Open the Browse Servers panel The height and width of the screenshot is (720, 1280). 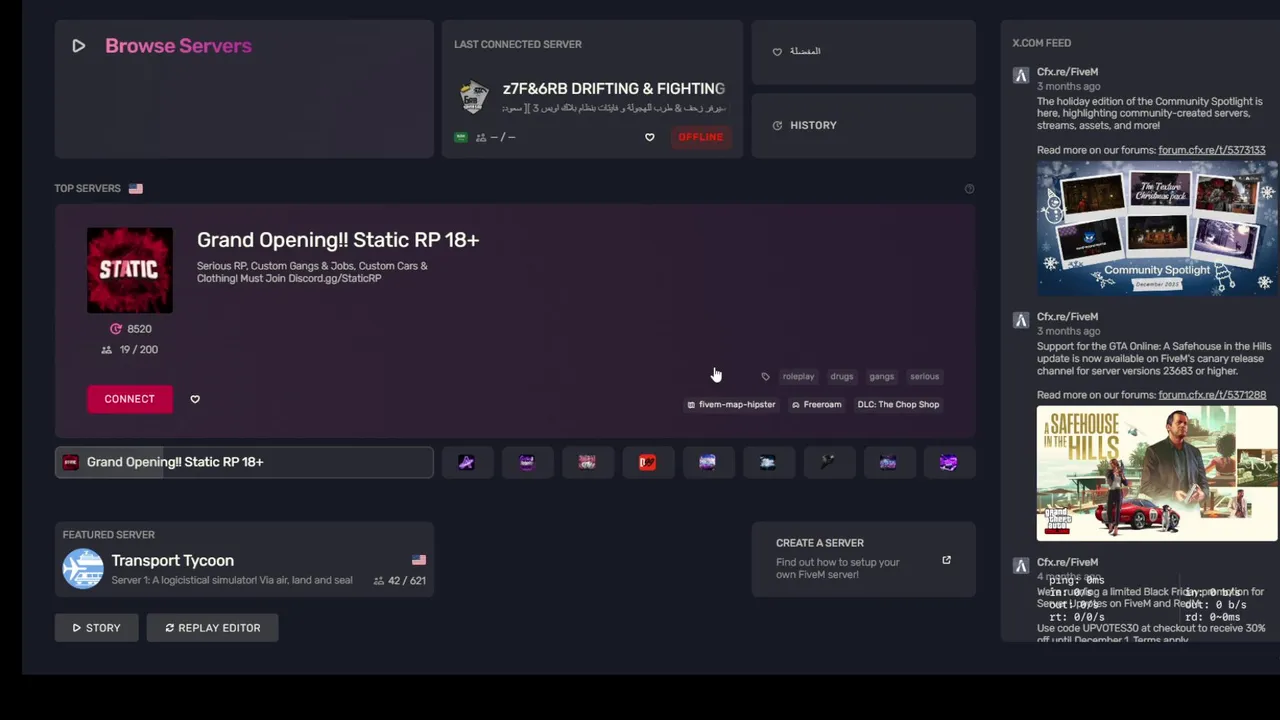tap(244, 89)
